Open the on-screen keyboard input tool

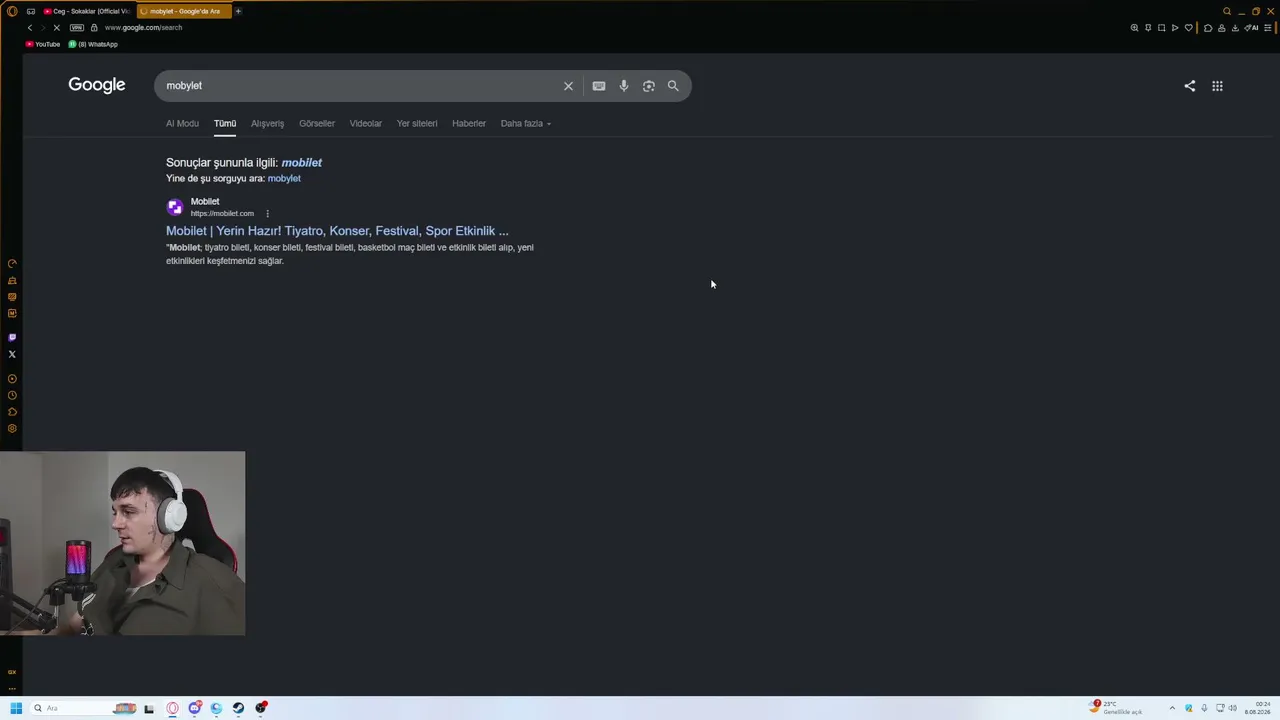(599, 86)
